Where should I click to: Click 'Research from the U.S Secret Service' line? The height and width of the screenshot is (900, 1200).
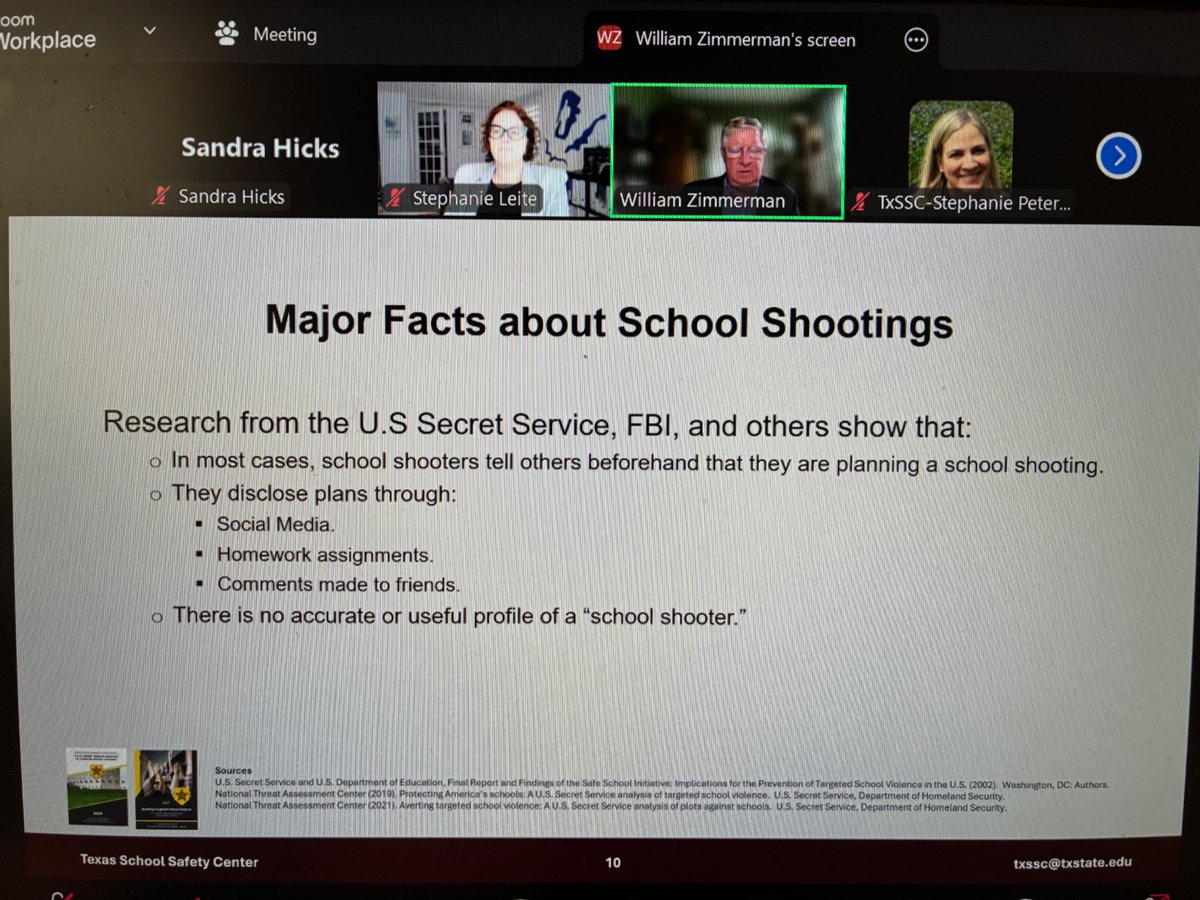(537, 424)
